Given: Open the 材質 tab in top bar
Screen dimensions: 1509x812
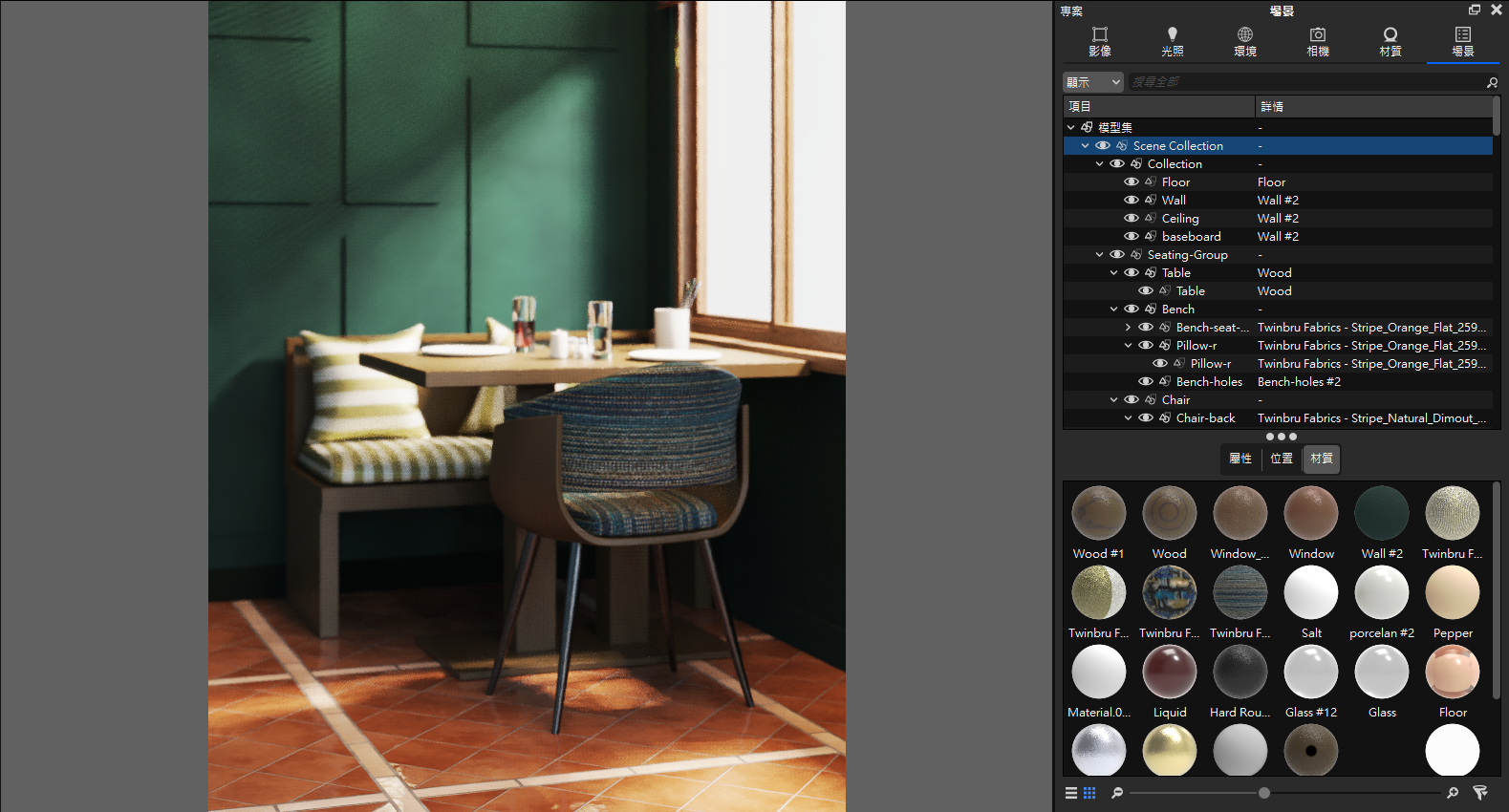Looking at the screenshot, I should 1390,41.
